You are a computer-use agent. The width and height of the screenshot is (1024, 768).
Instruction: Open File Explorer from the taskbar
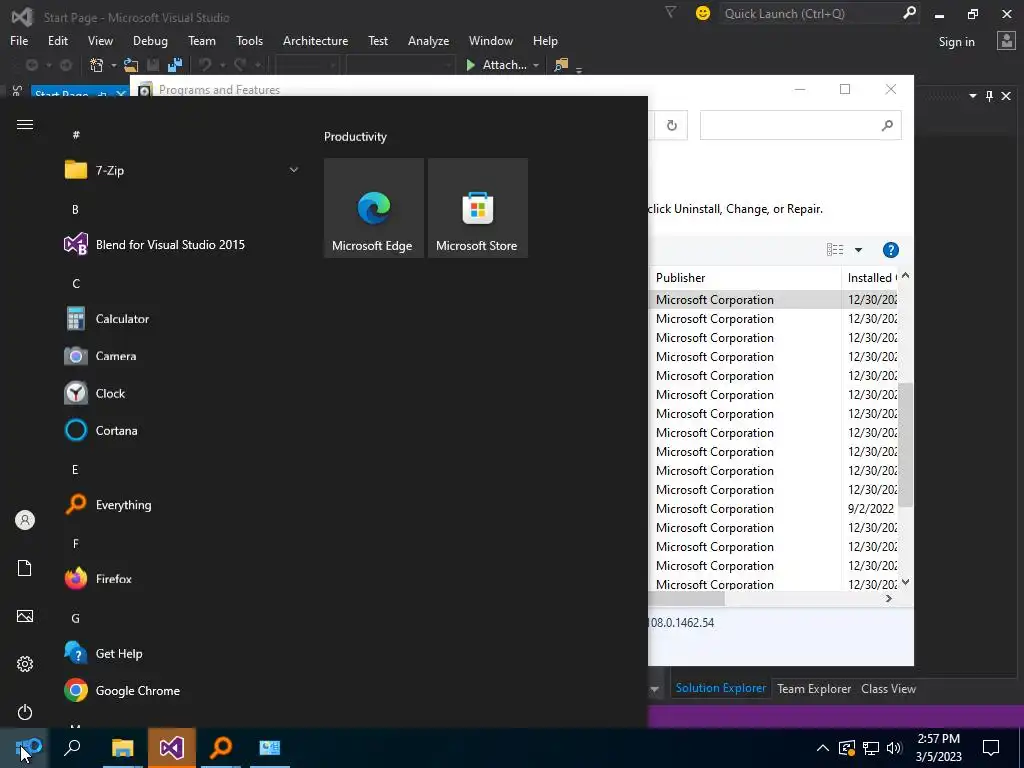(x=122, y=748)
